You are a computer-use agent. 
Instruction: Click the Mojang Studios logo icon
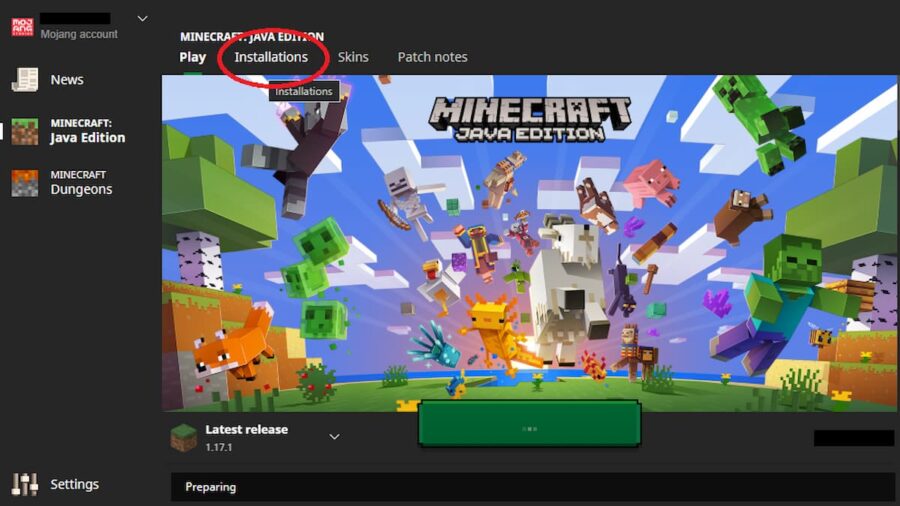(23, 26)
